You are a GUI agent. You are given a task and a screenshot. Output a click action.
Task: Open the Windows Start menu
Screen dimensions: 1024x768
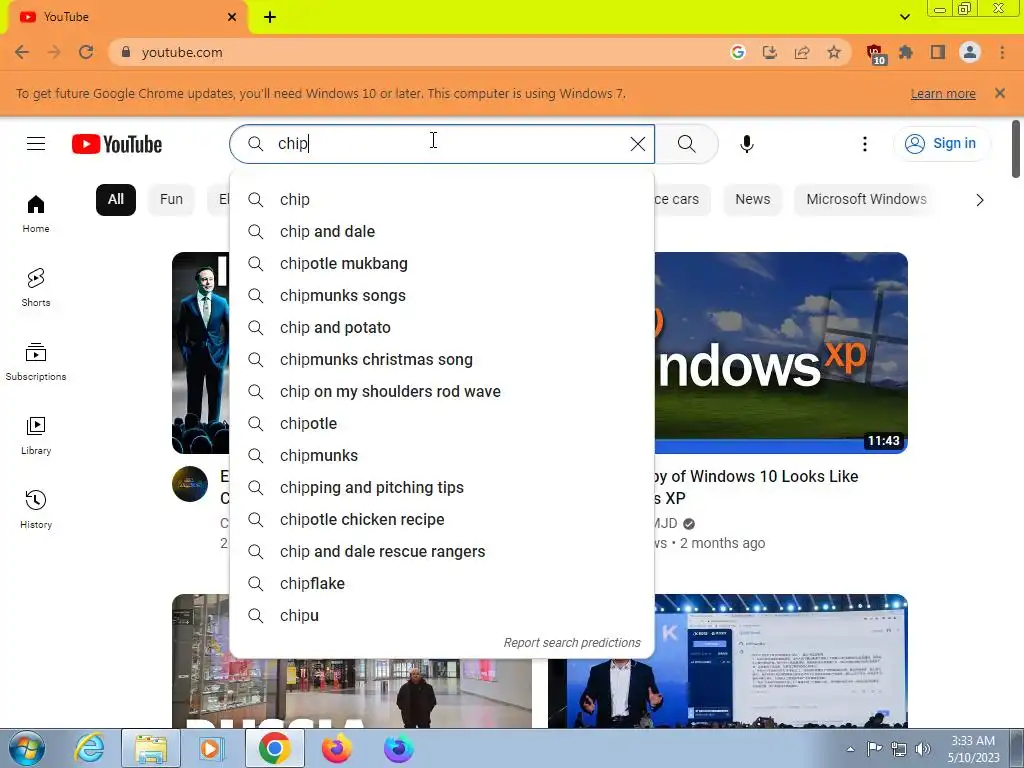point(26,748)
